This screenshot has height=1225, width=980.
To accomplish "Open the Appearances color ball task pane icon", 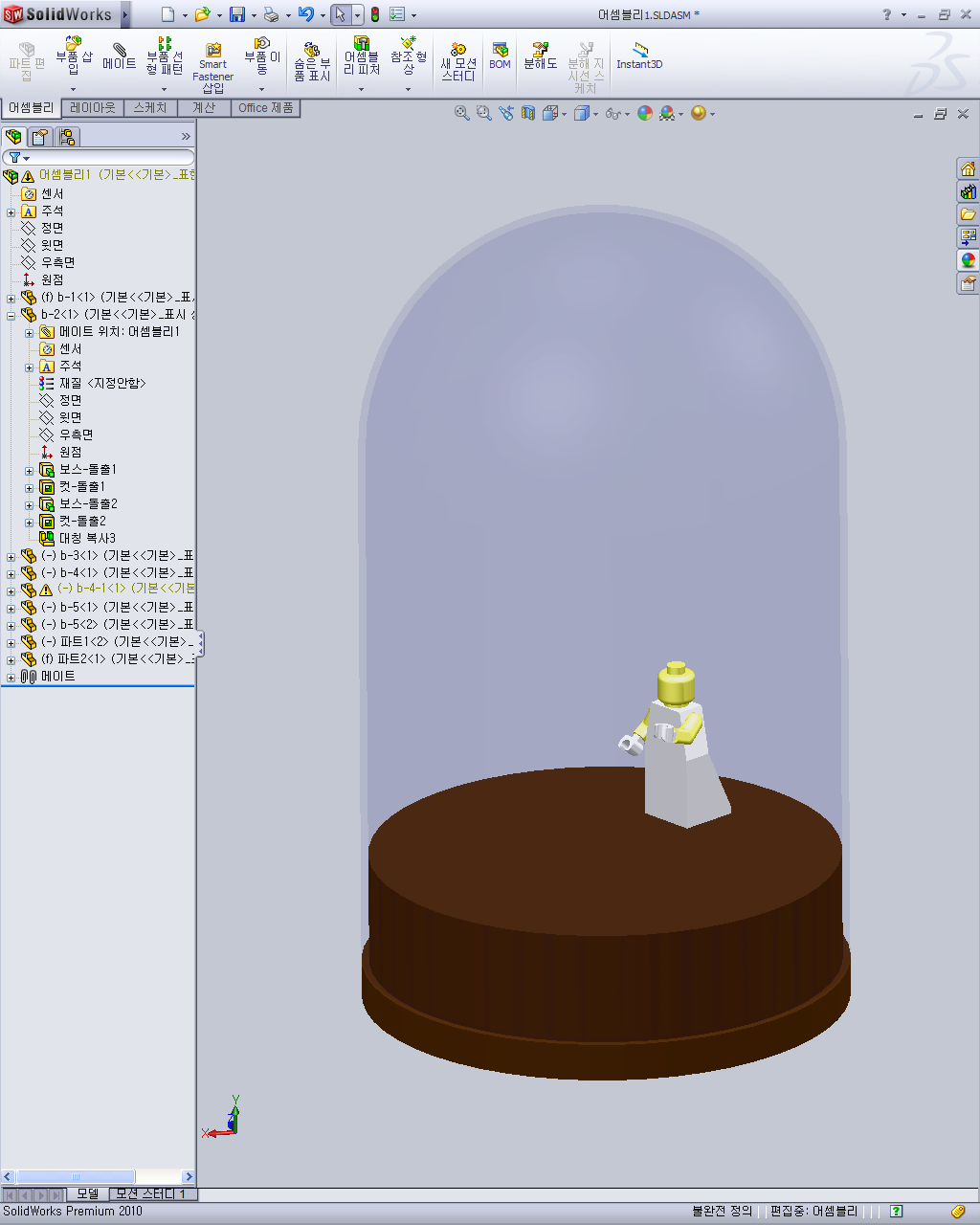I will [x=968, y=260].
